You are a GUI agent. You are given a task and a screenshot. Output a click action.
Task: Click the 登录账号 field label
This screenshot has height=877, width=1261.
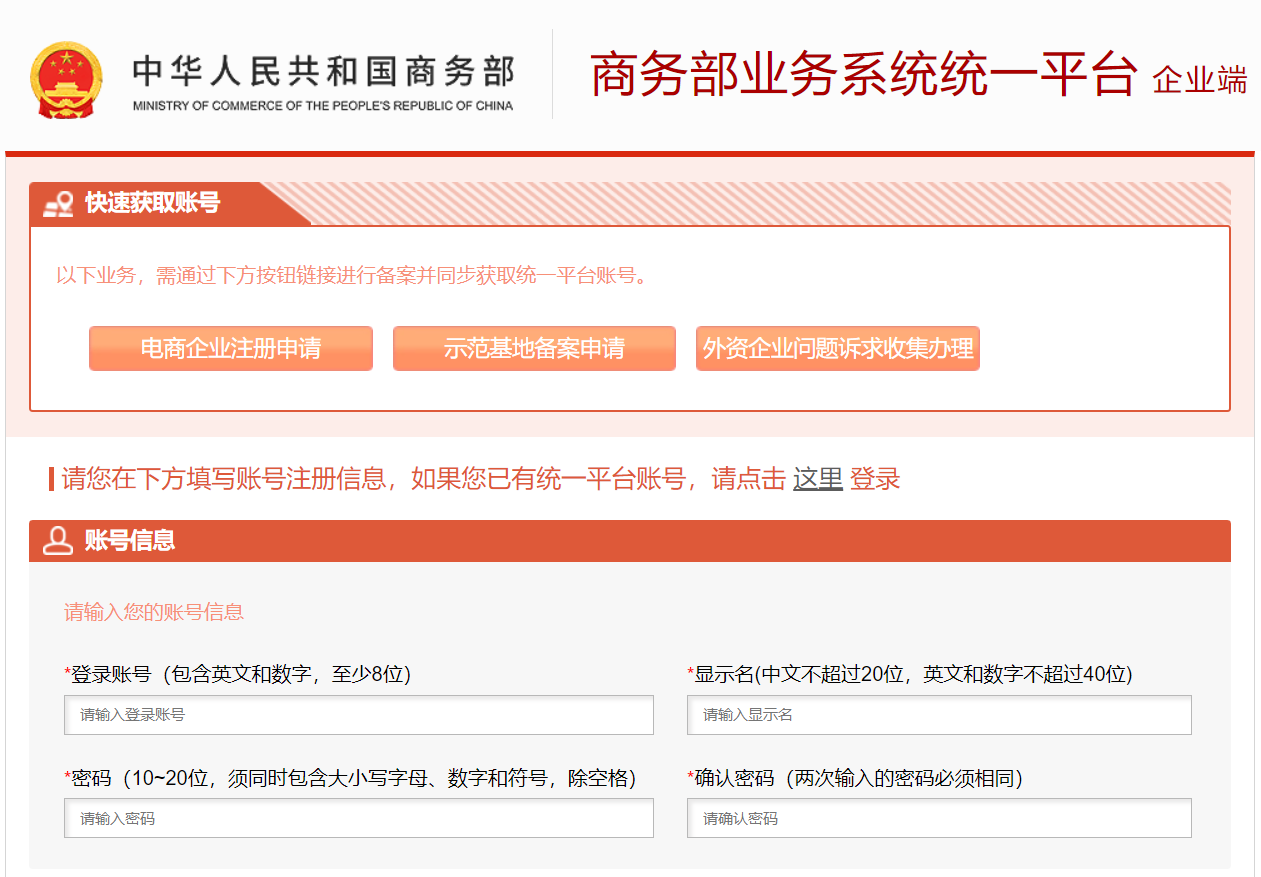pyautogui.click(x=238, y=674)
